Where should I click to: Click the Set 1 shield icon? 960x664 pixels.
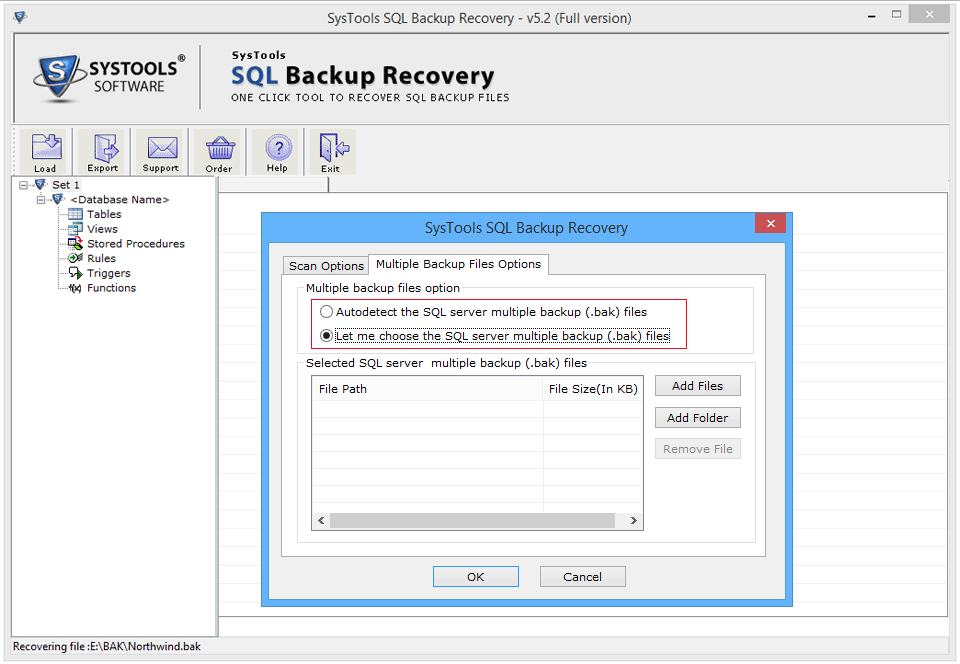tap(41, 184)
